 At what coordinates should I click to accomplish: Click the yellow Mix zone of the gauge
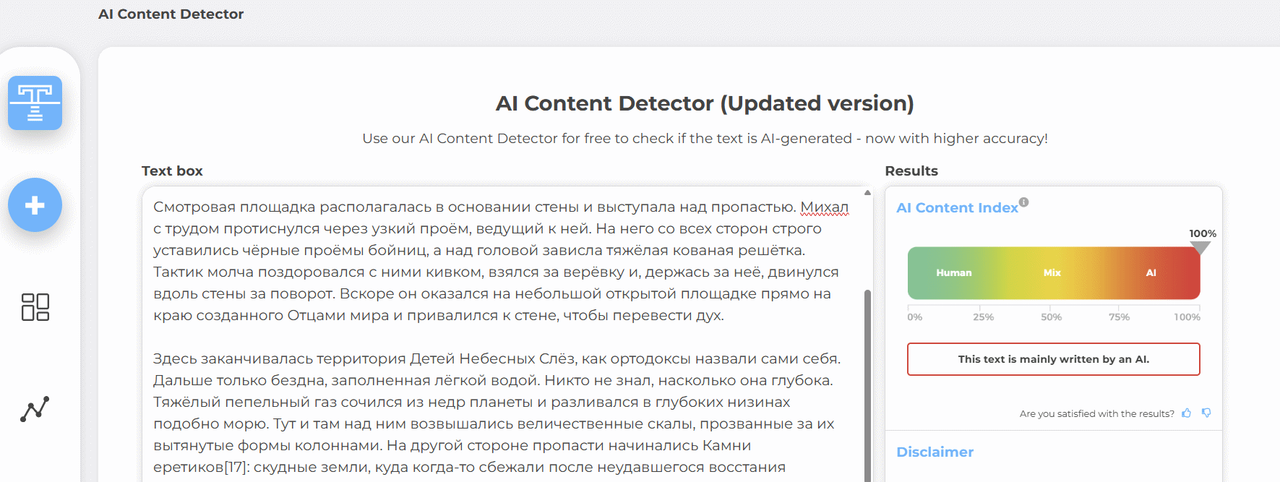coord(1052,273)
